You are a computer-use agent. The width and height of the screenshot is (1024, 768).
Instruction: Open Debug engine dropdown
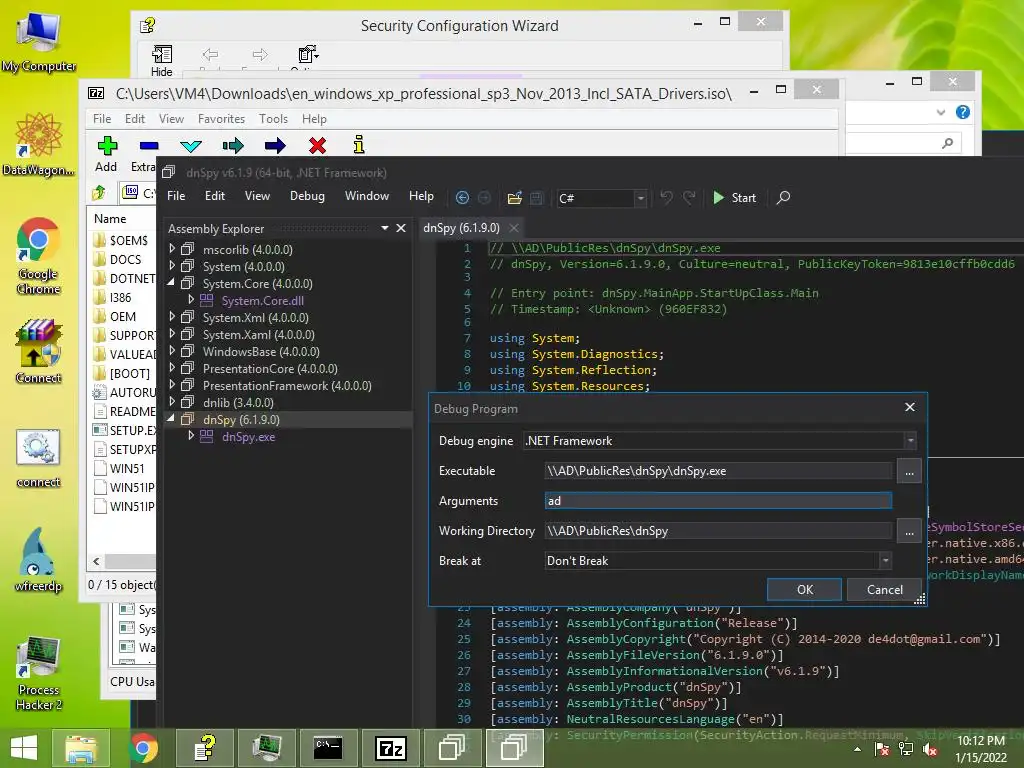tap(910, 441)
